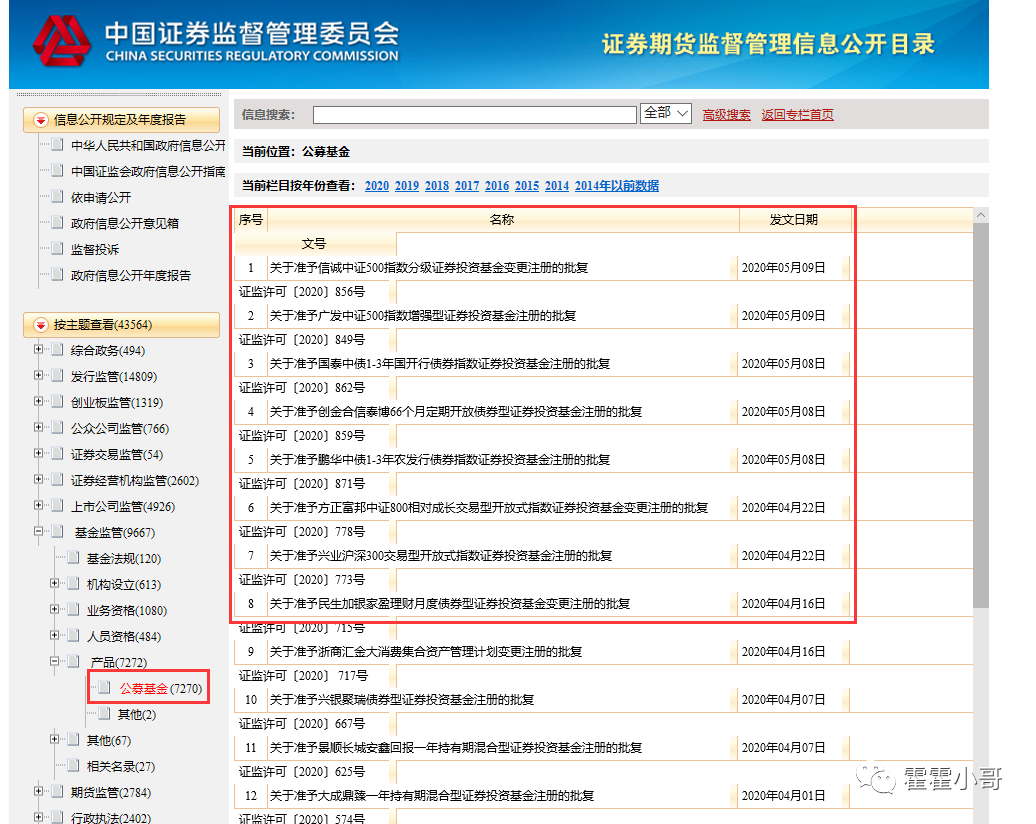The width and height of the screenshot is (1036, 824).
Task: Open 关于准予大成鼎臻一年持有期混合型 approval
Action: pyautogui.click(x=431, y=796)
